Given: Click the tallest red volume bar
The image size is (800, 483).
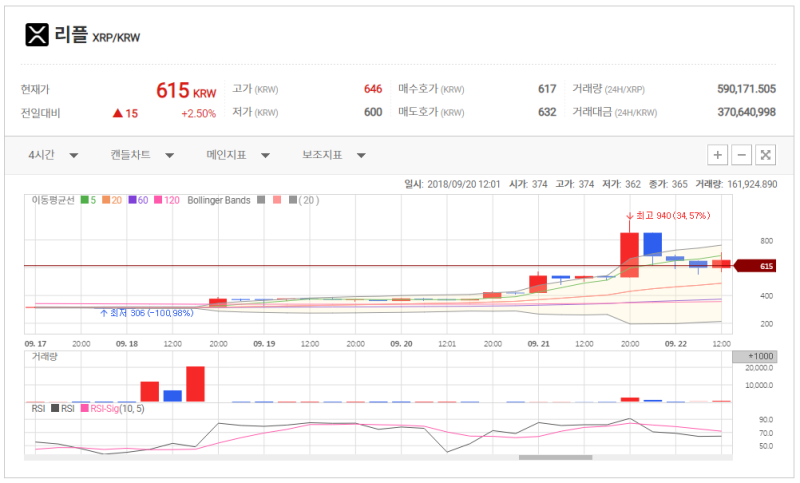Looking at the screenshot, I should tap(195, 384).
